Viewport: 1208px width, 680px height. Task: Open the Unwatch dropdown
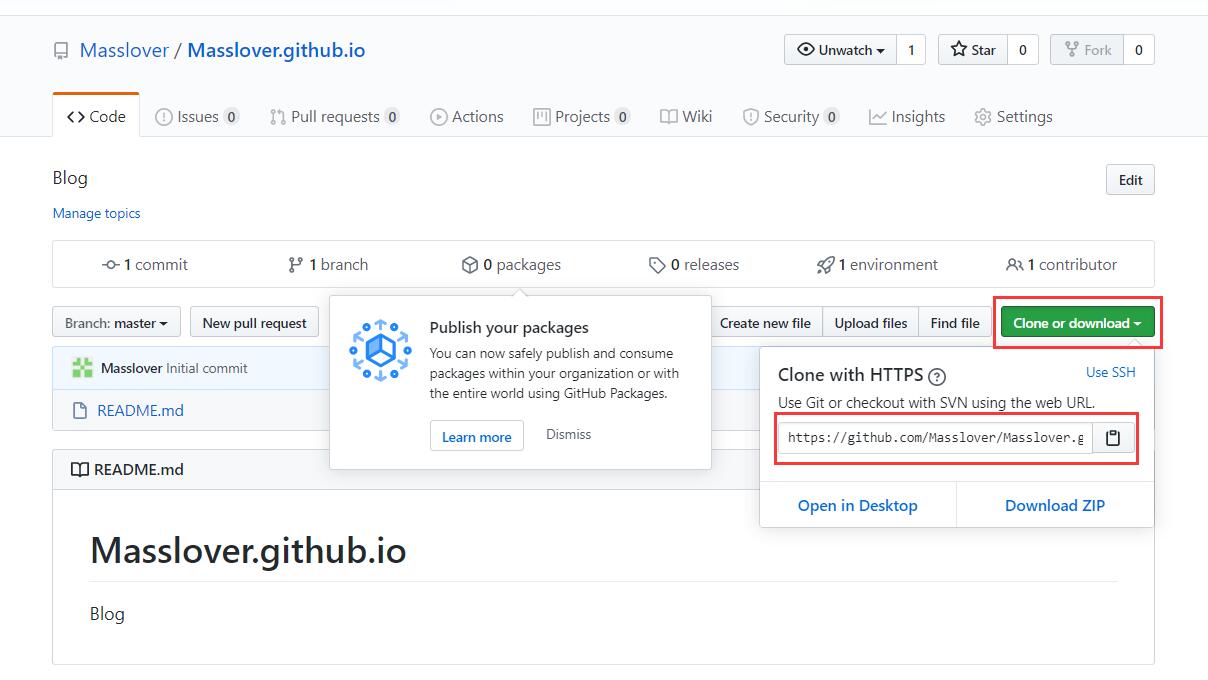pos(840,50)
